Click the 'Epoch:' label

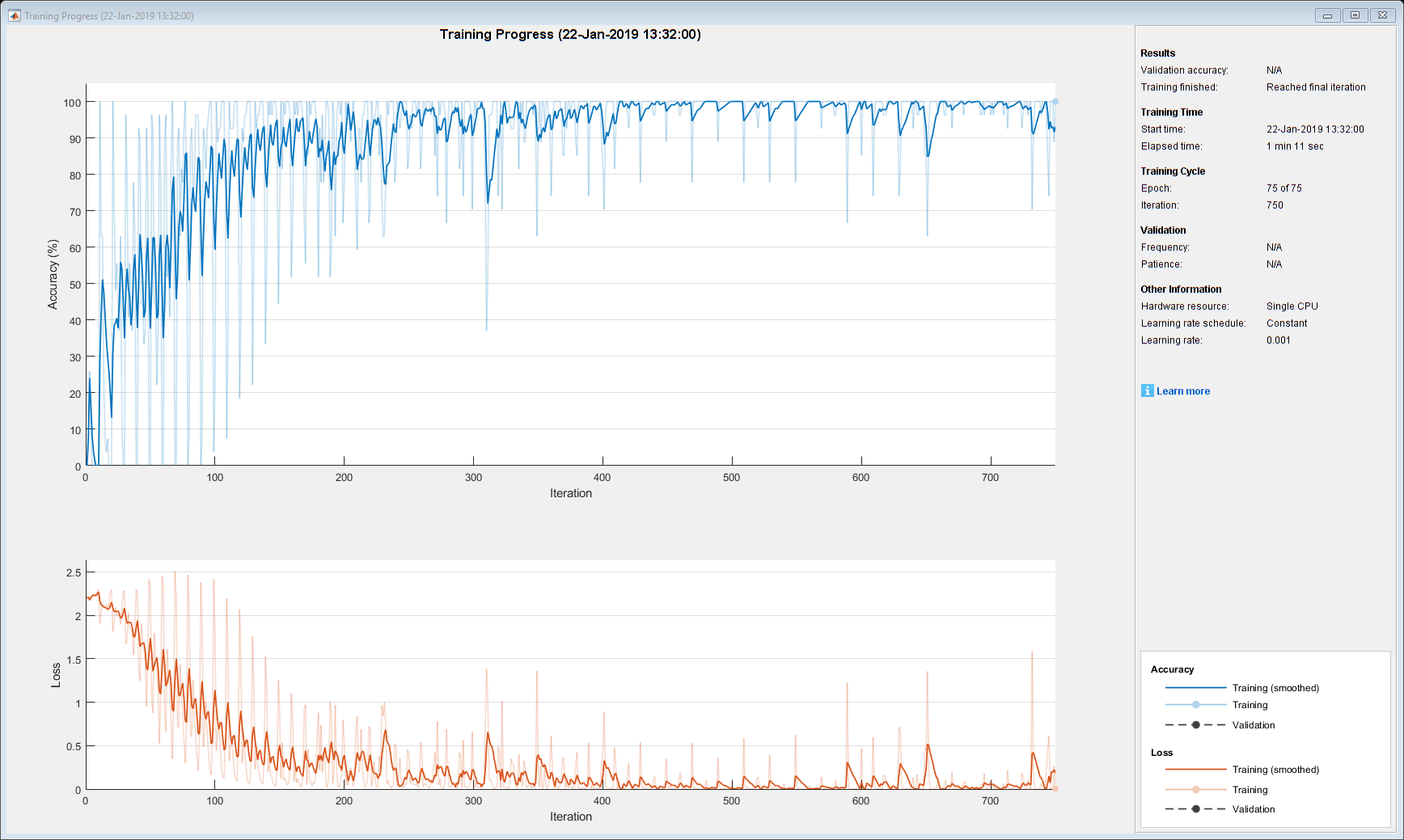coord(1156,188)
